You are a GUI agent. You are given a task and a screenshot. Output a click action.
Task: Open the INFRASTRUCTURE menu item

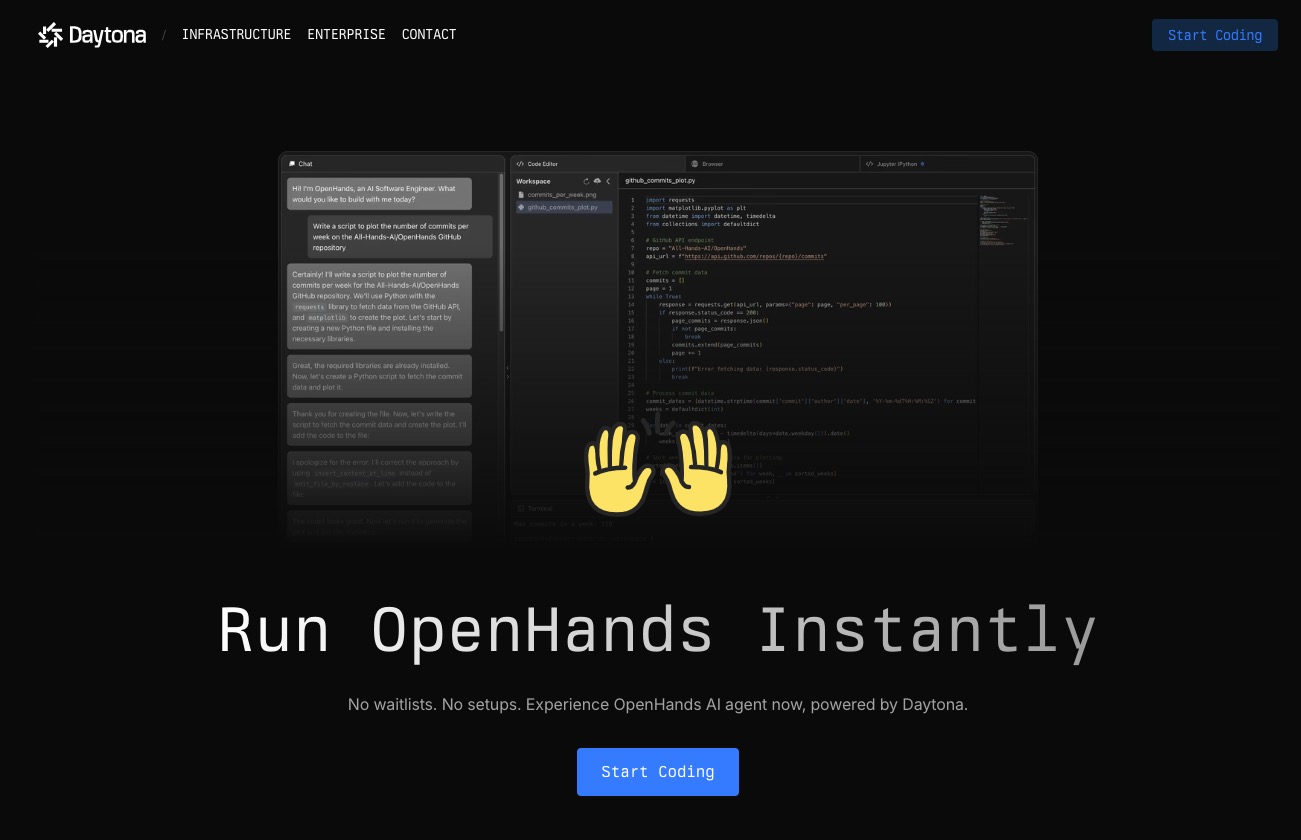[x=236, y=35]
